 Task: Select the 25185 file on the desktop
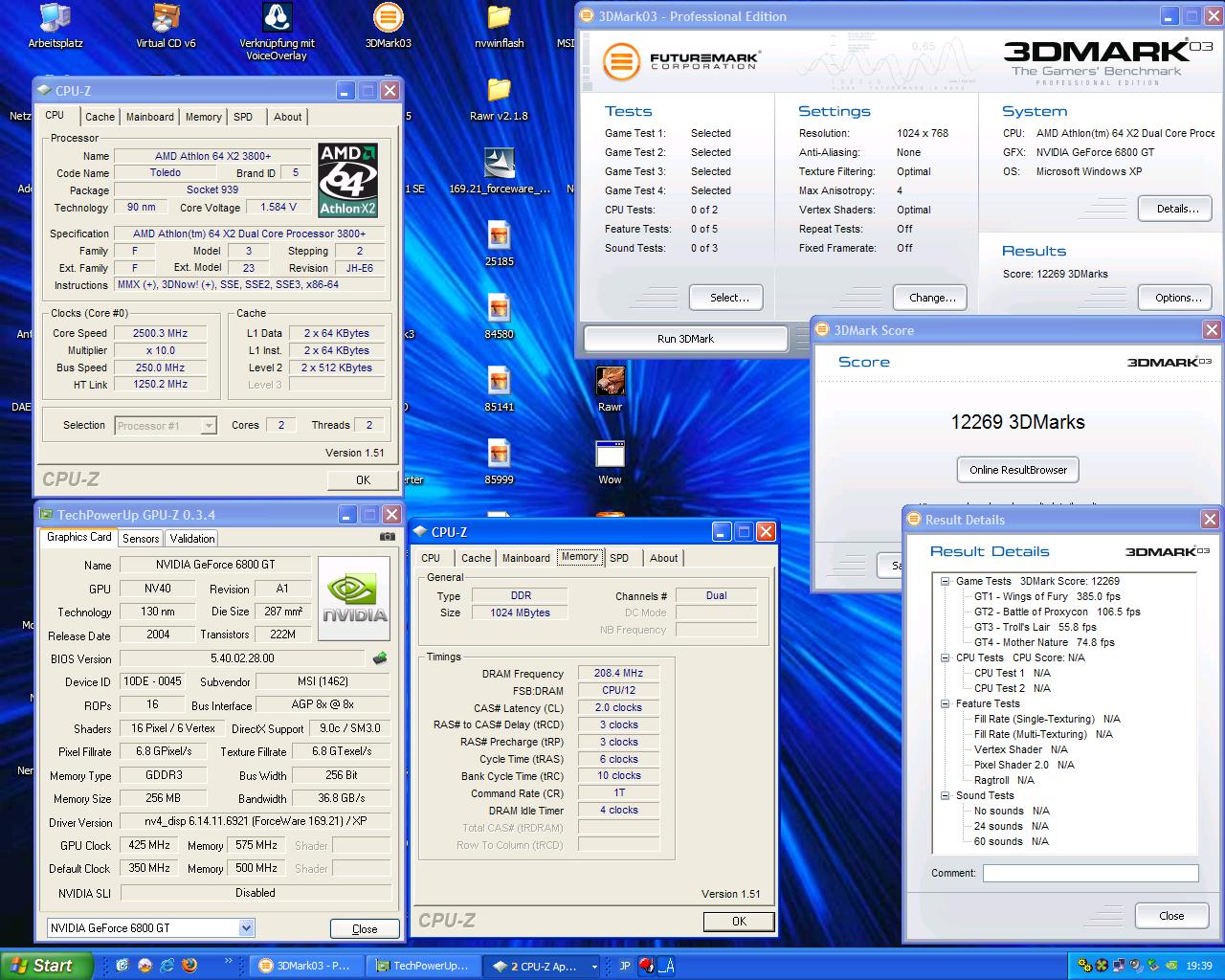(x=499, y=244)
